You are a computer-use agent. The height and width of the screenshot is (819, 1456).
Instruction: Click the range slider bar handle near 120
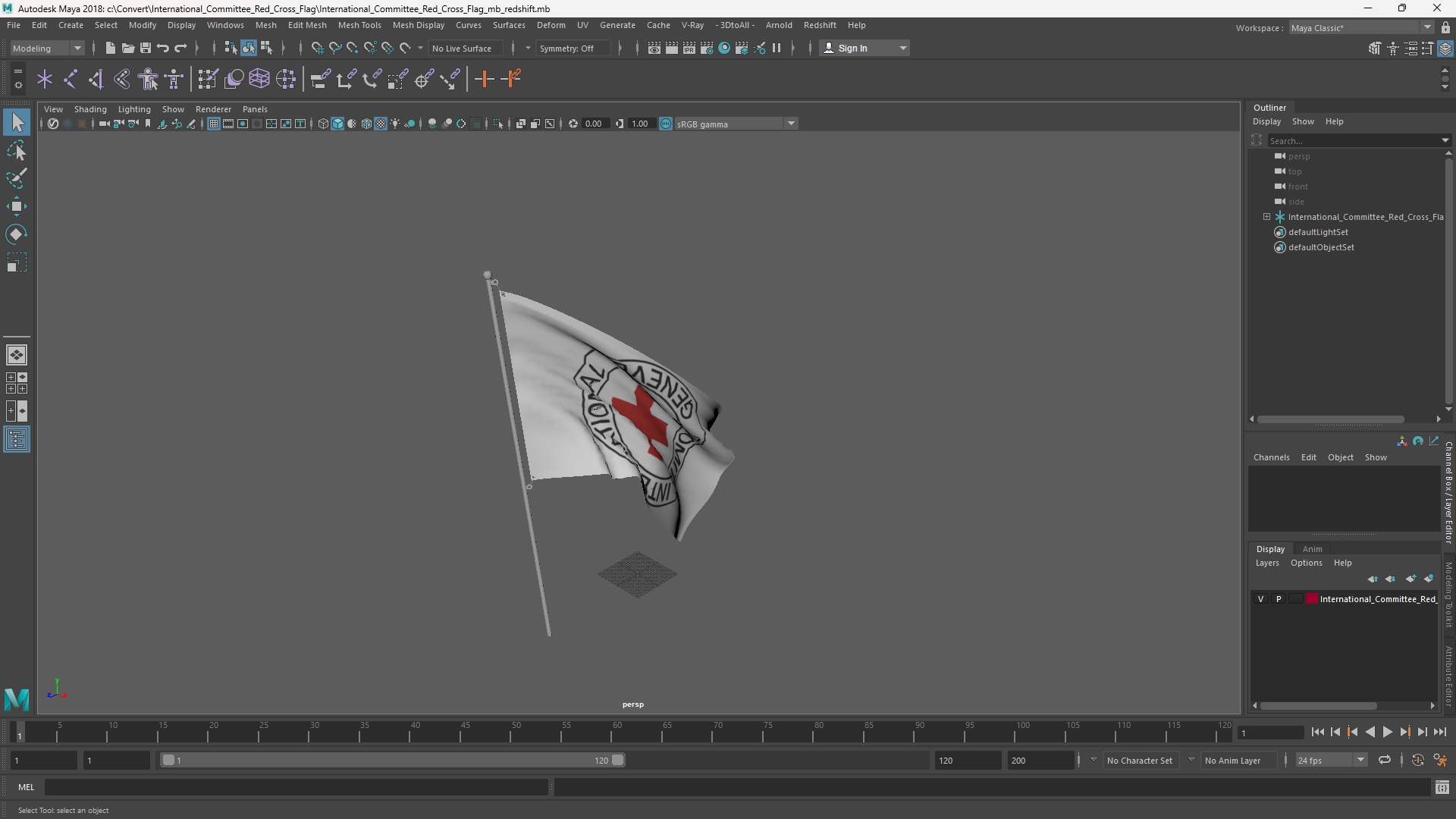pos(618,760)
